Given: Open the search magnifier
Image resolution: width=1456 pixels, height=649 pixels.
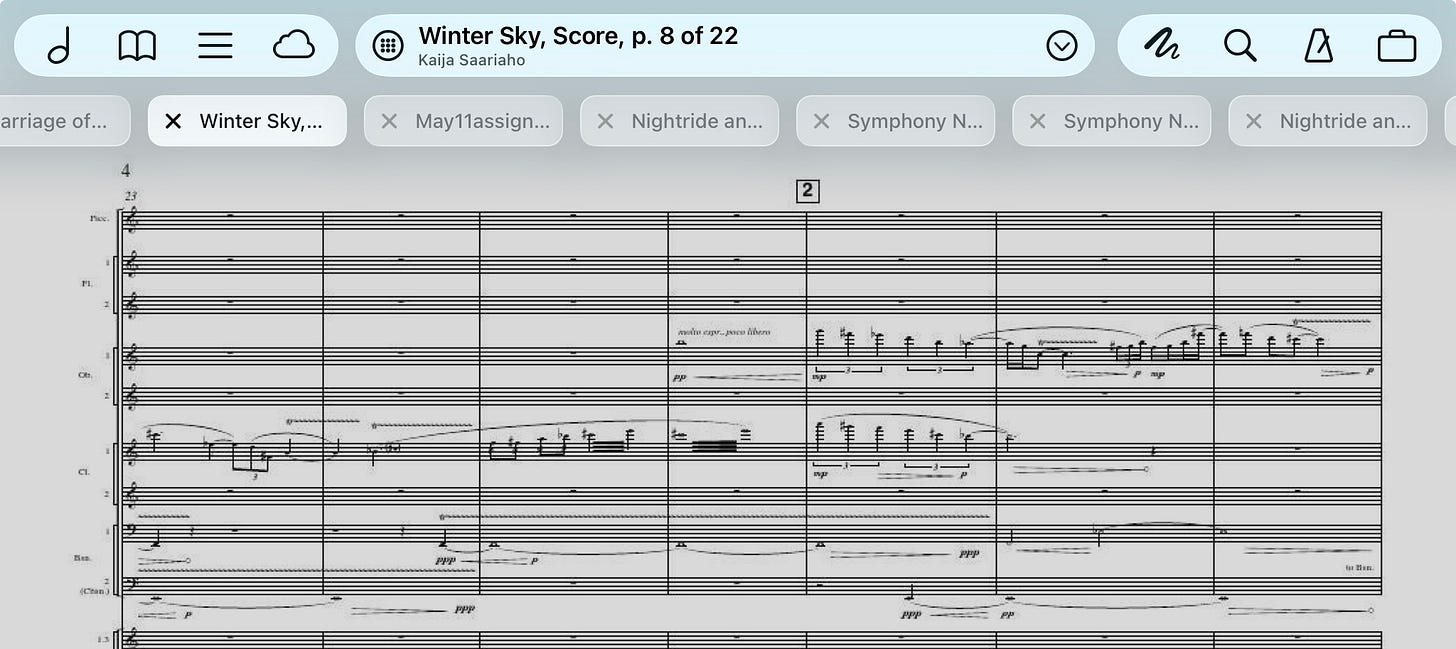Looking at the screenshot, I should pyautogui.click(x=1240, y=46).
